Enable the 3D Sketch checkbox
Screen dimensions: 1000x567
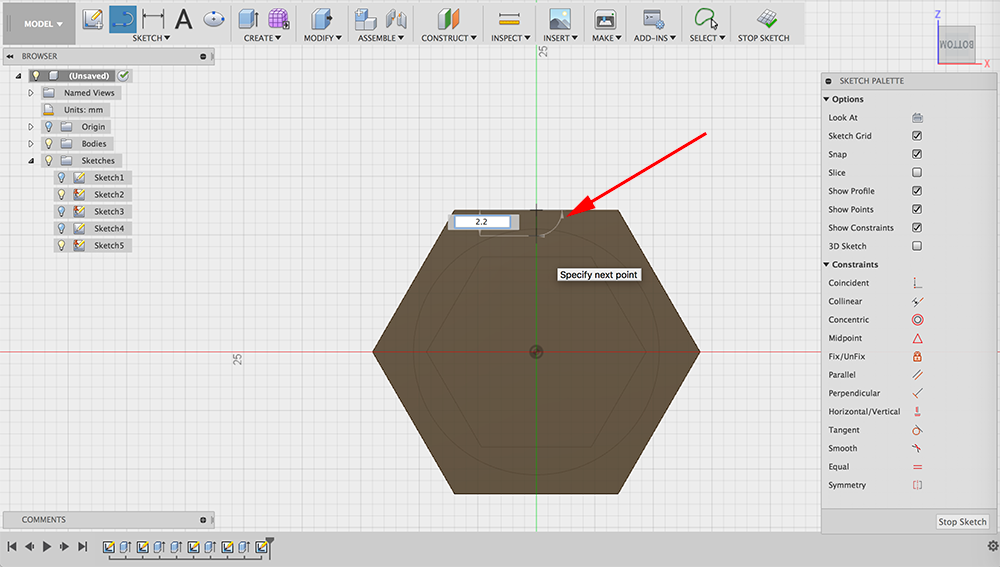pos(917,246)
